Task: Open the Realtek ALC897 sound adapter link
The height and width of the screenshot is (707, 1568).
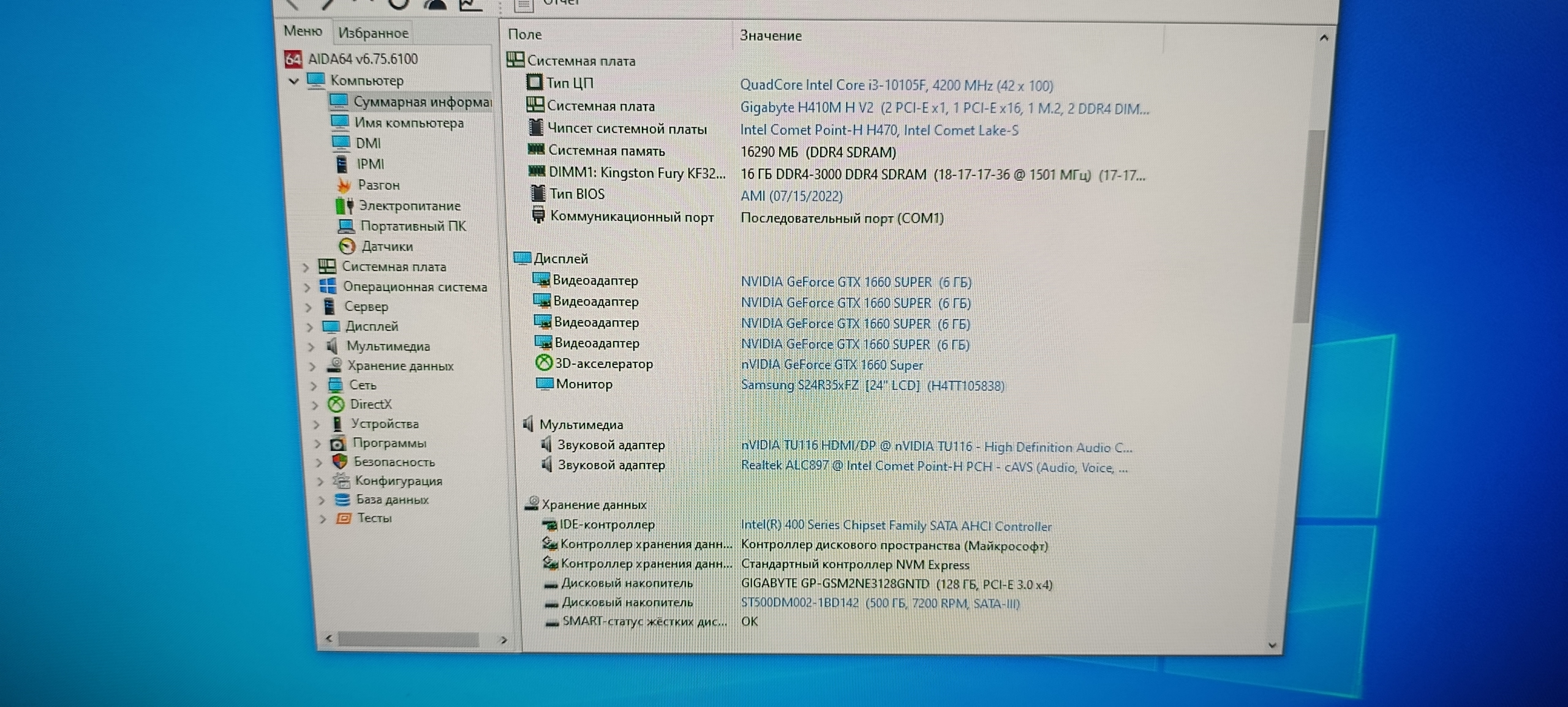Action: (x=934, y=466)
